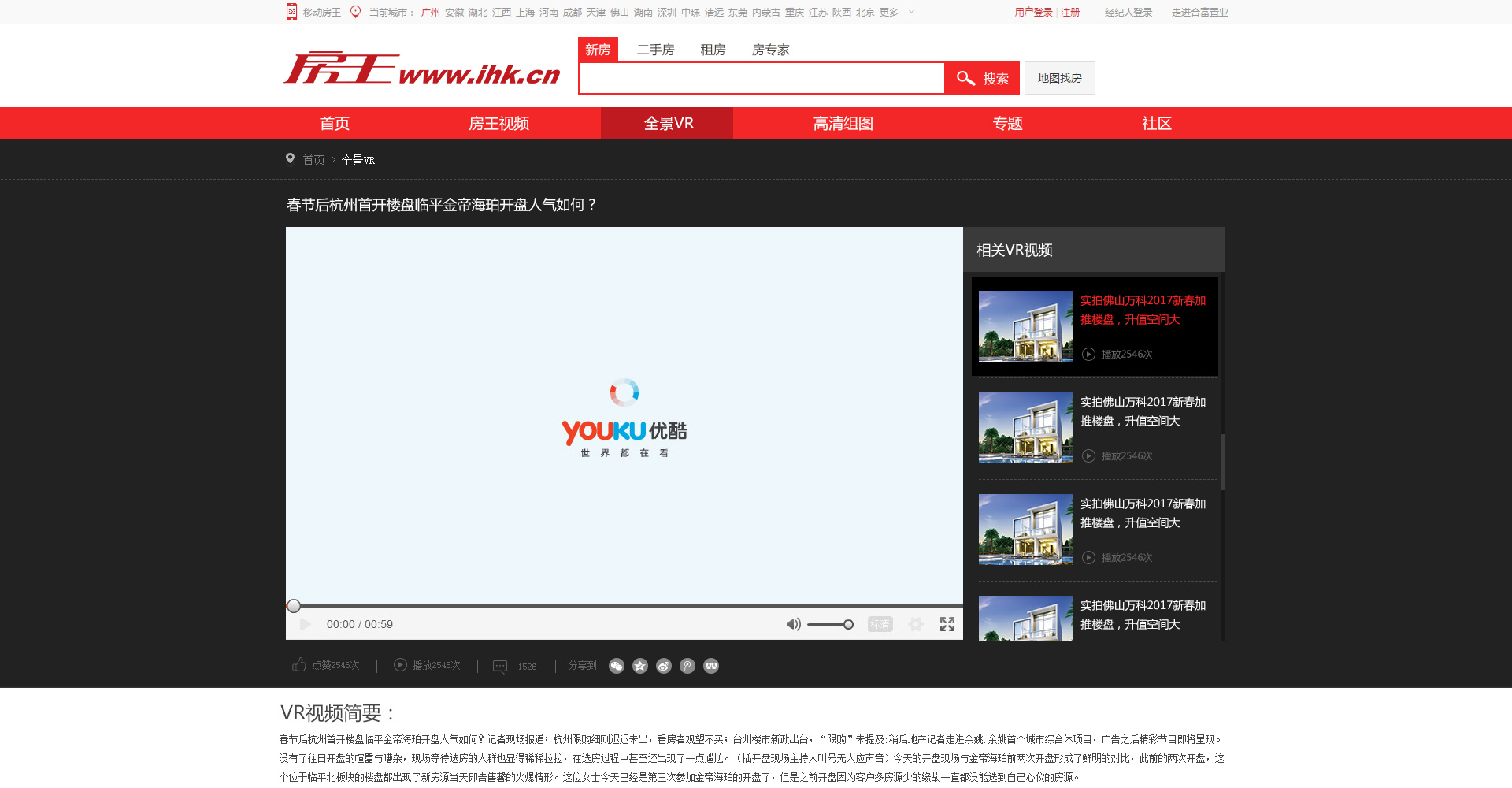
Task: Share video to QQ Zone star icon
Action: (640, 667)
